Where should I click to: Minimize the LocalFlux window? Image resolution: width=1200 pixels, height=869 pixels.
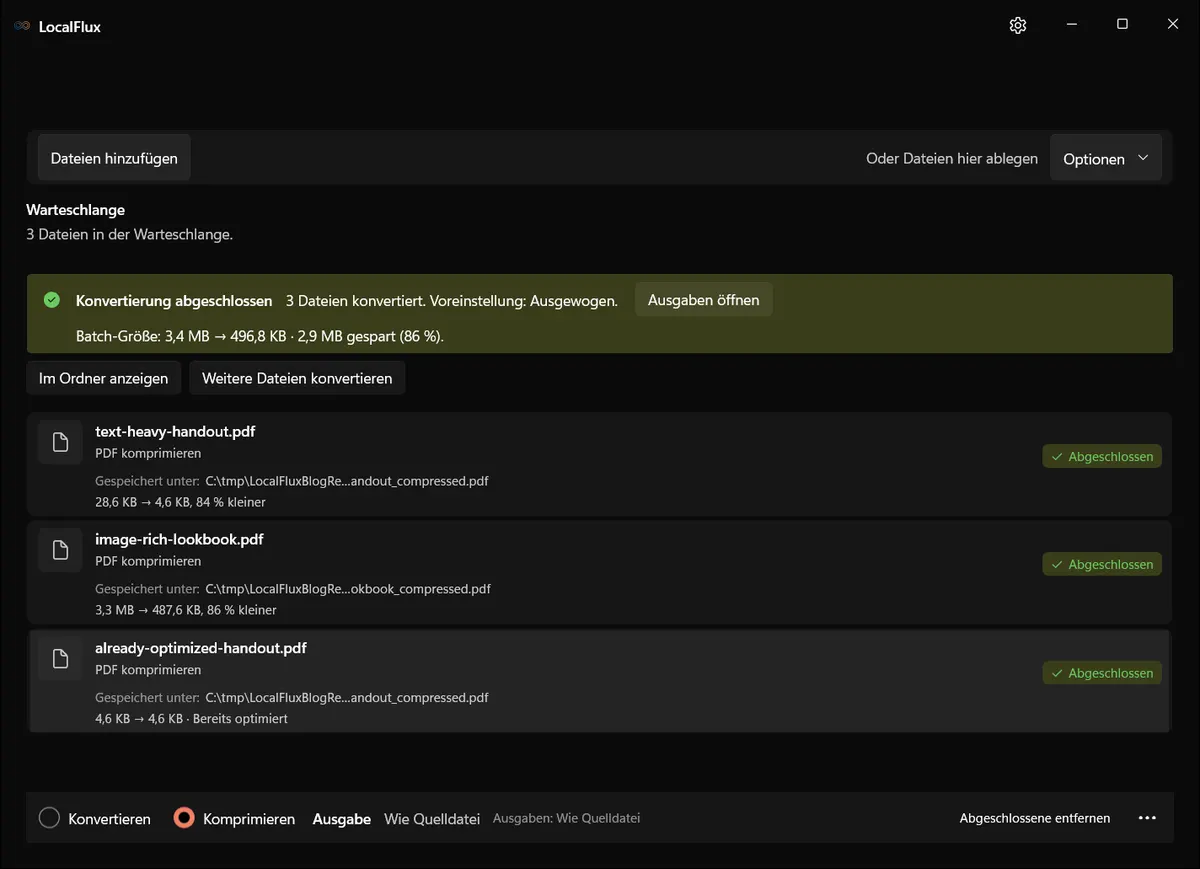pos(1071,24)
